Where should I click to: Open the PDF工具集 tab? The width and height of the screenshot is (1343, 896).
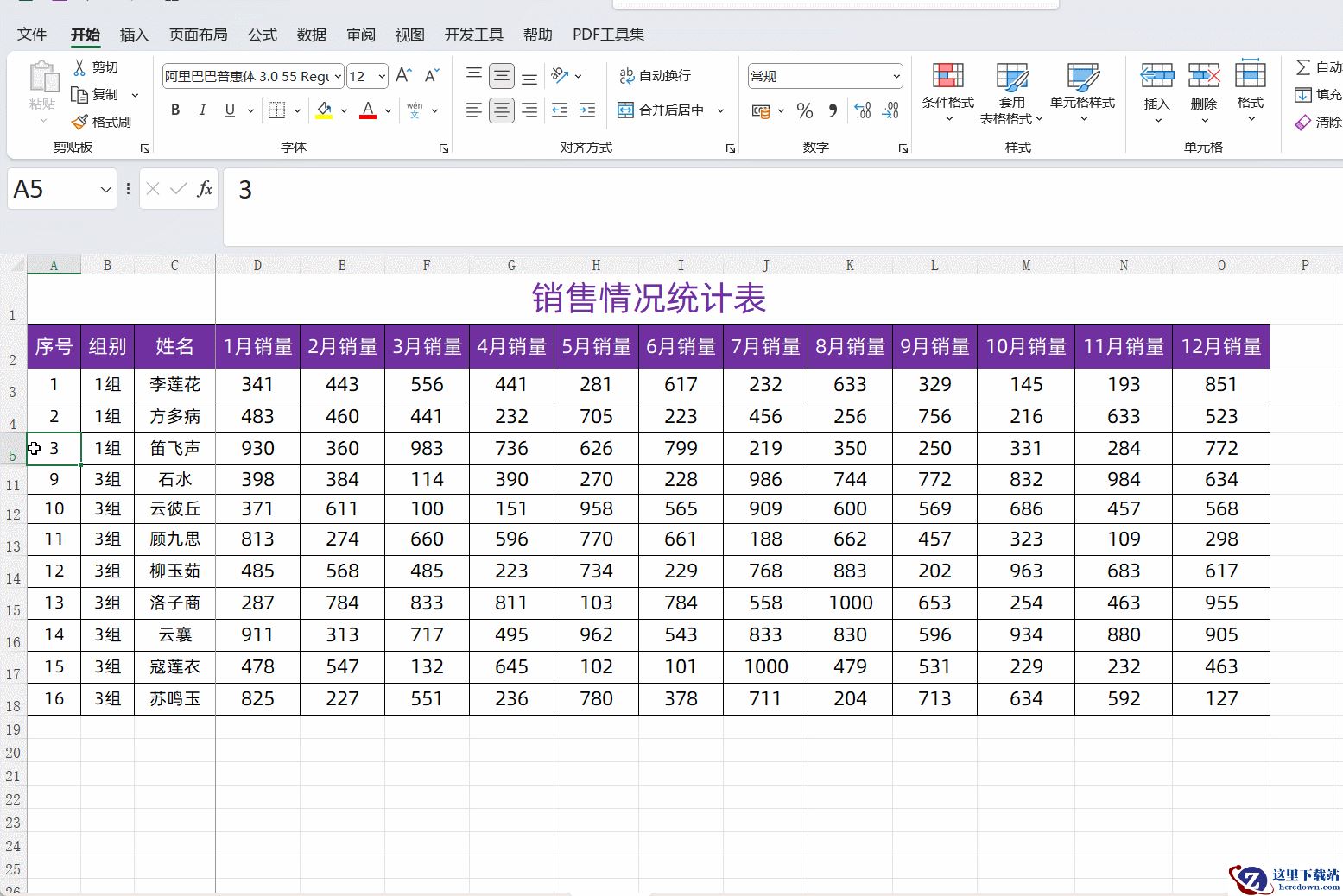tap(608, 35)
